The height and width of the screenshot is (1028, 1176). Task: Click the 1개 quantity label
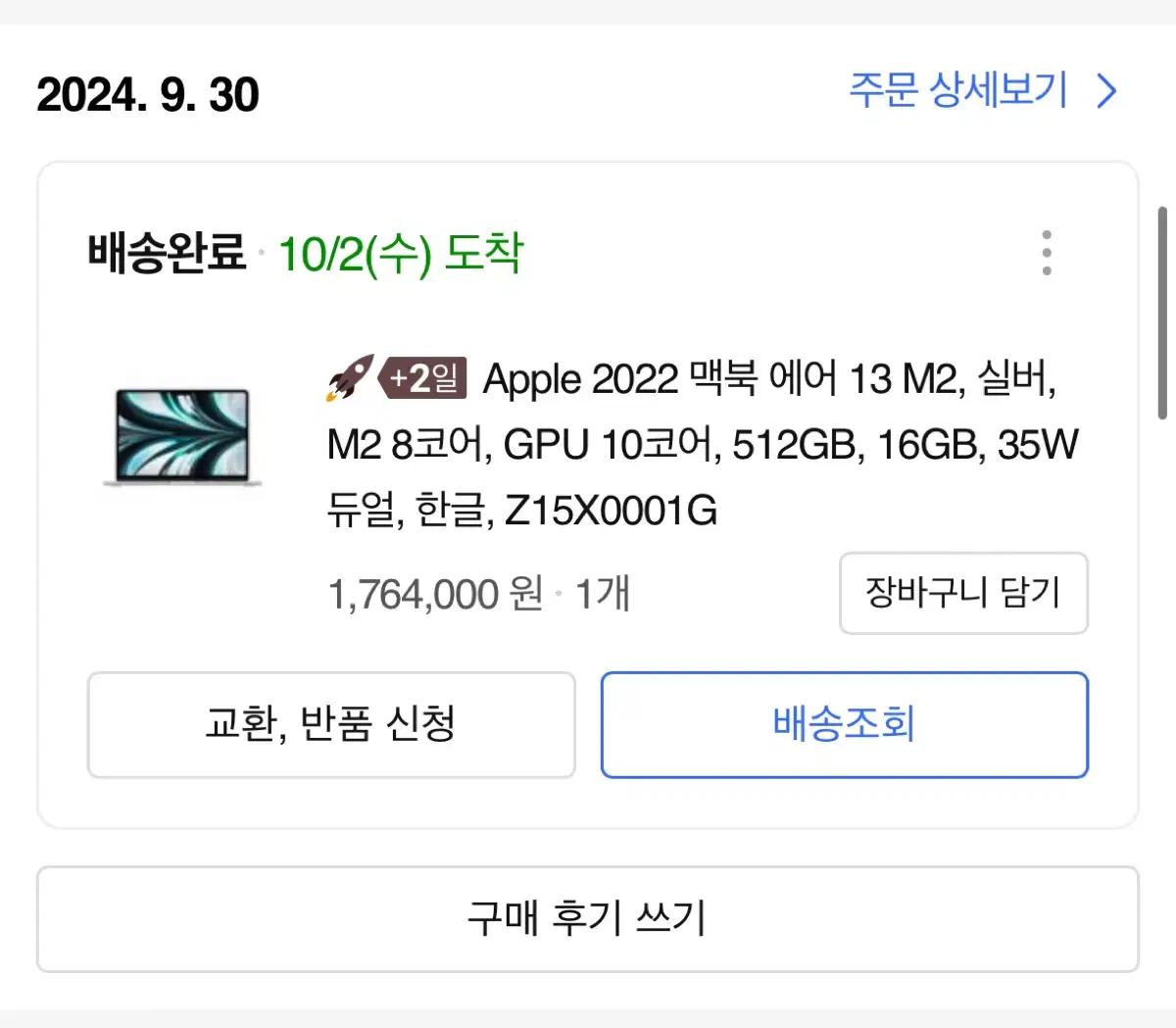pos(602,594)
